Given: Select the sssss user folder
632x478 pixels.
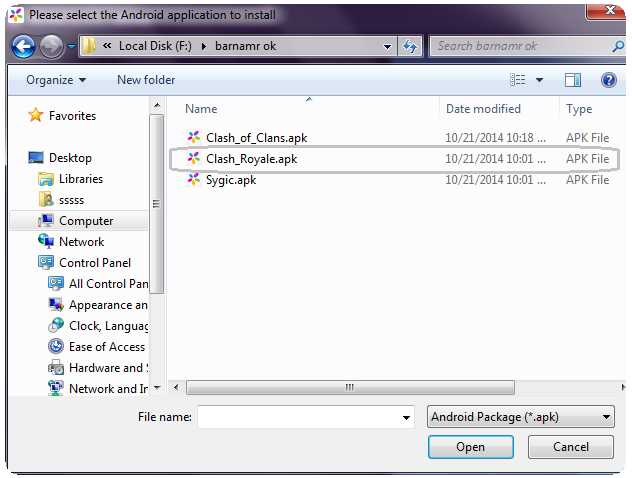Looking at the screenshot, I should 71,200.
